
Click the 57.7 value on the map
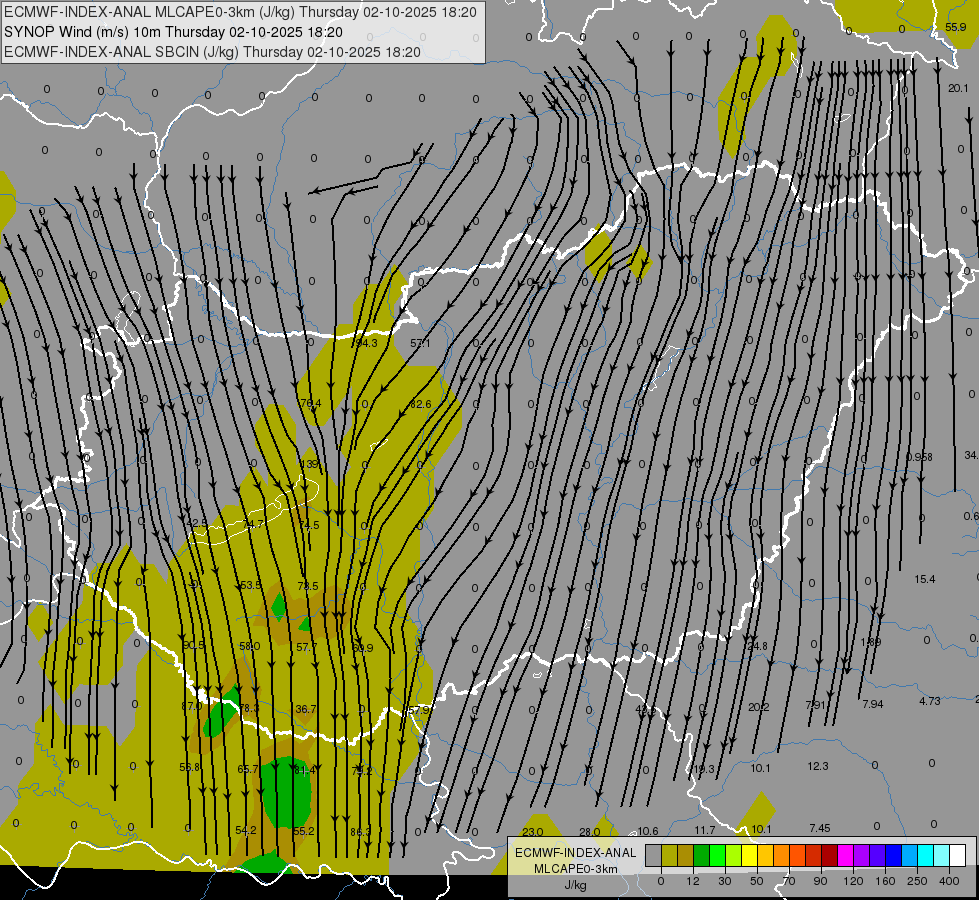[x=307, y=647]
